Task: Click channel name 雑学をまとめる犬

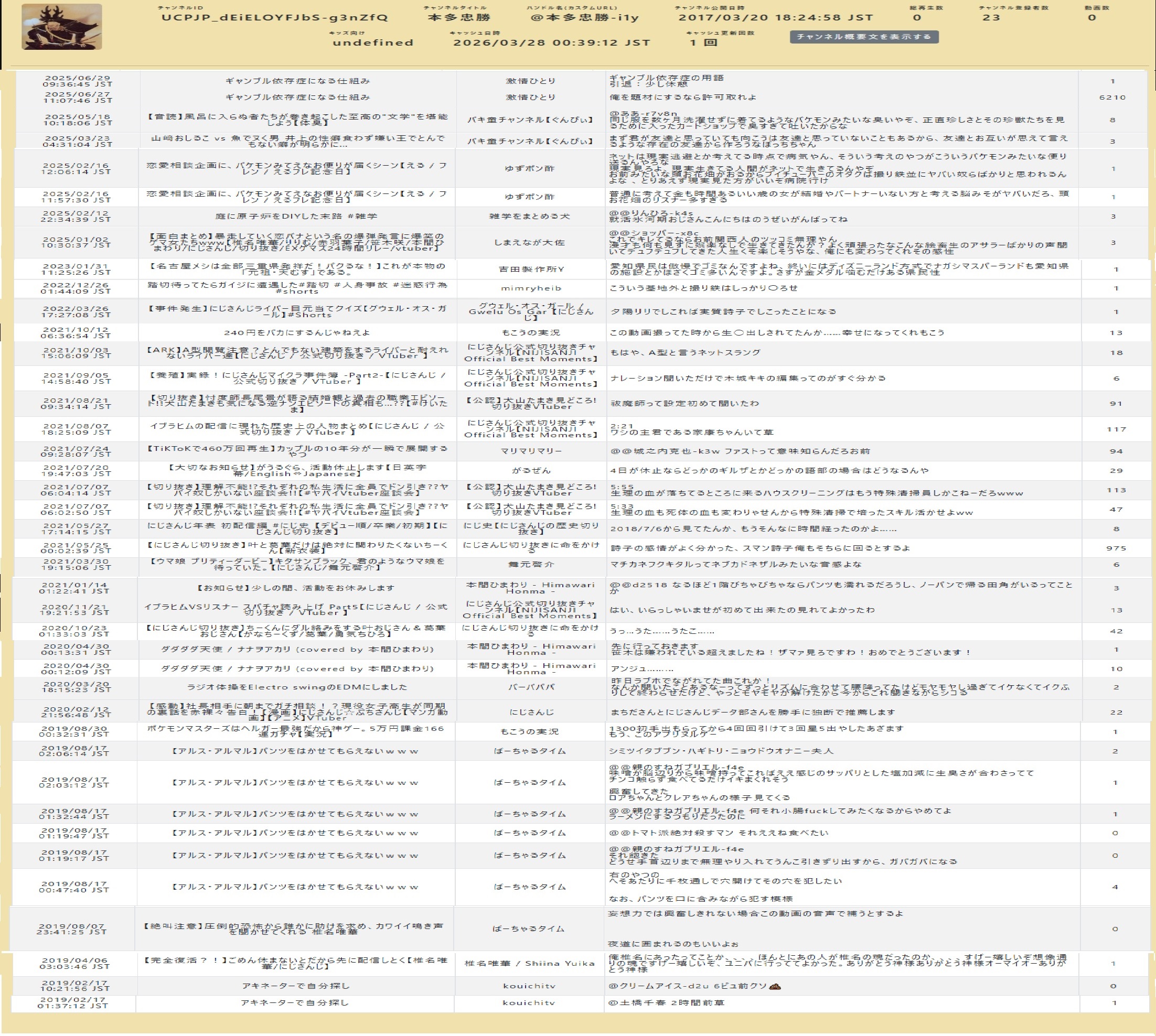Action: pos(530,217)
